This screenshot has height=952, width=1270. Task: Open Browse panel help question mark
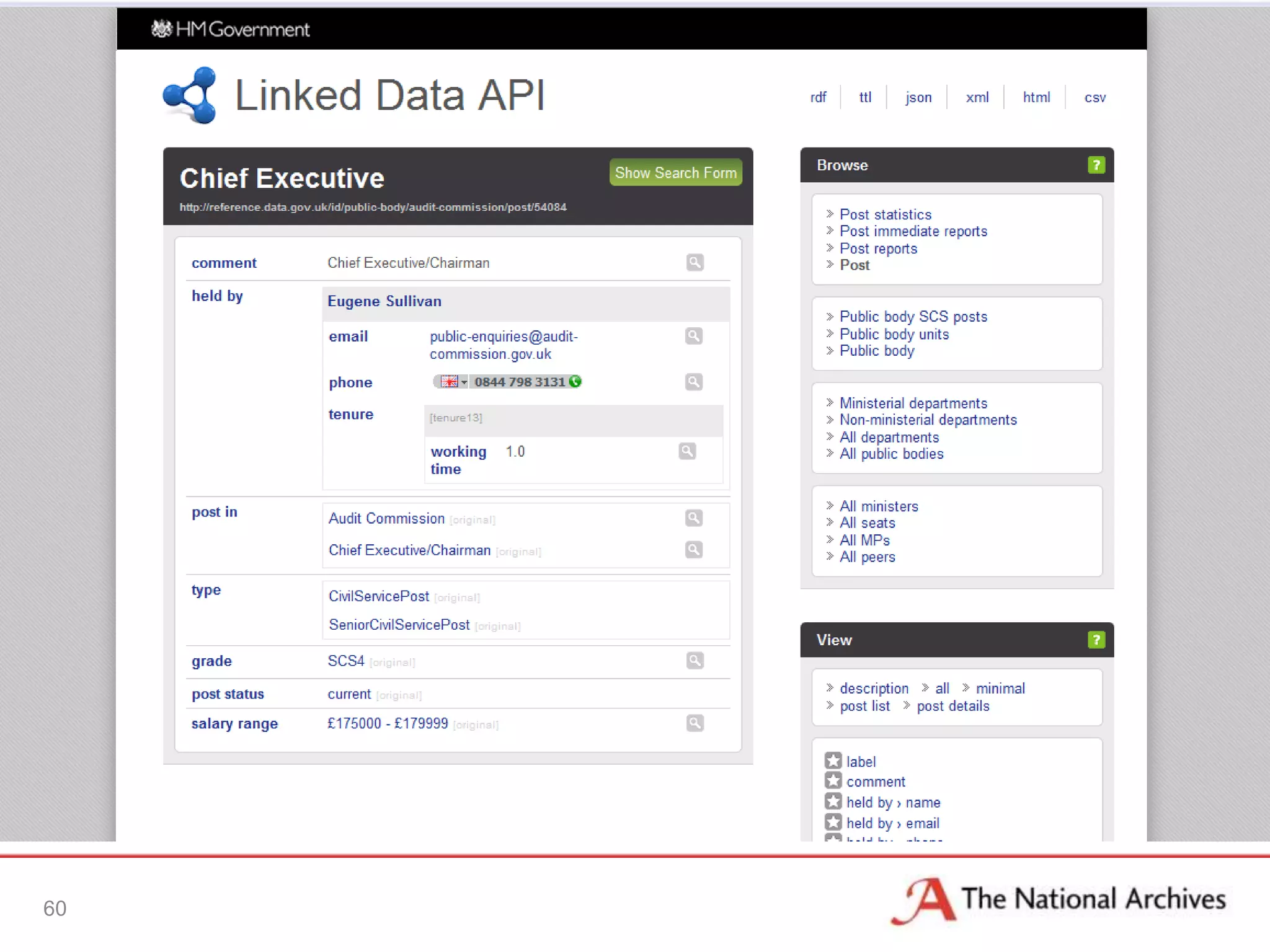tap(1096, 165)
